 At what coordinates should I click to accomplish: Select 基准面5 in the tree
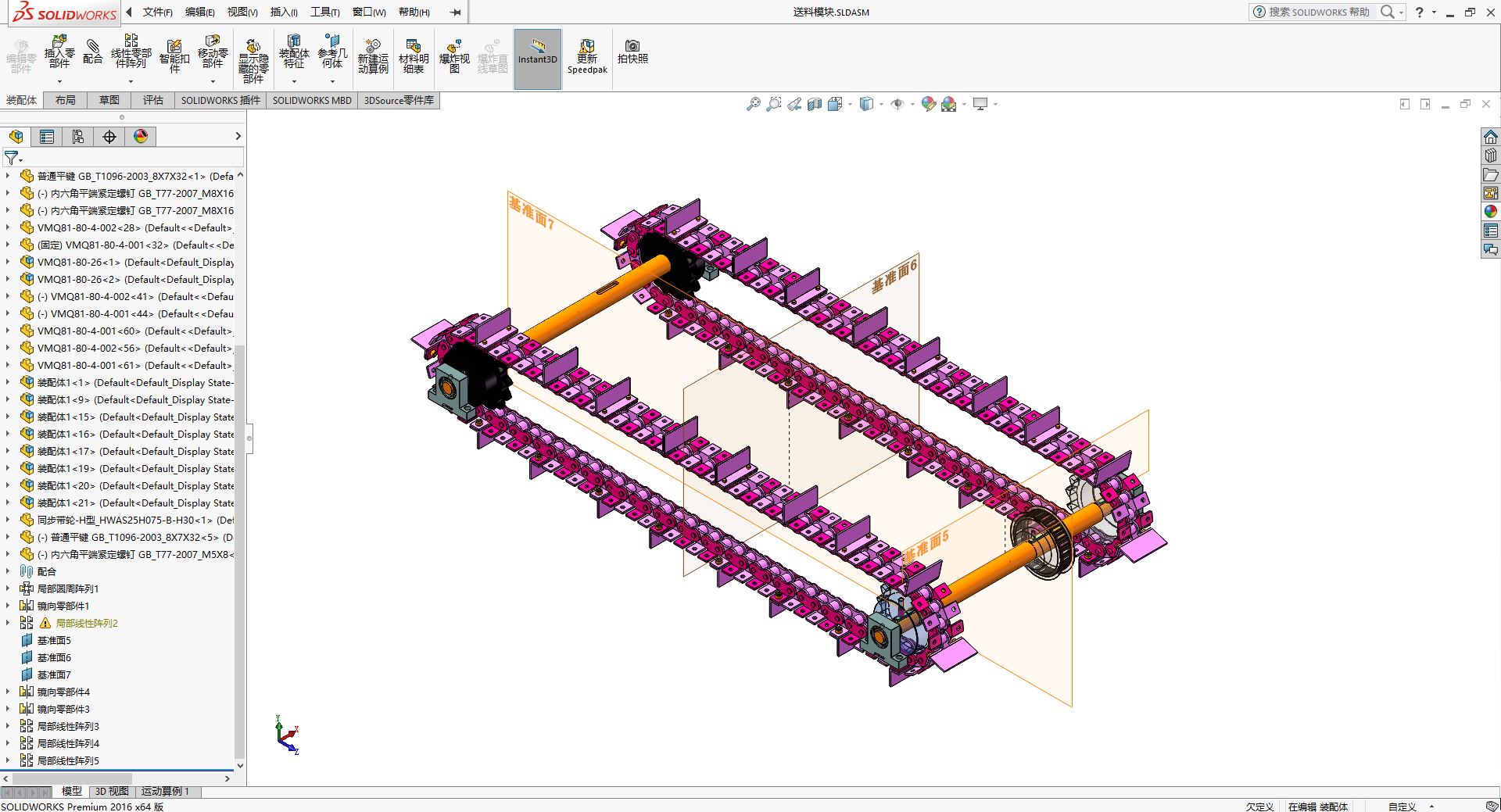(54, 640)
